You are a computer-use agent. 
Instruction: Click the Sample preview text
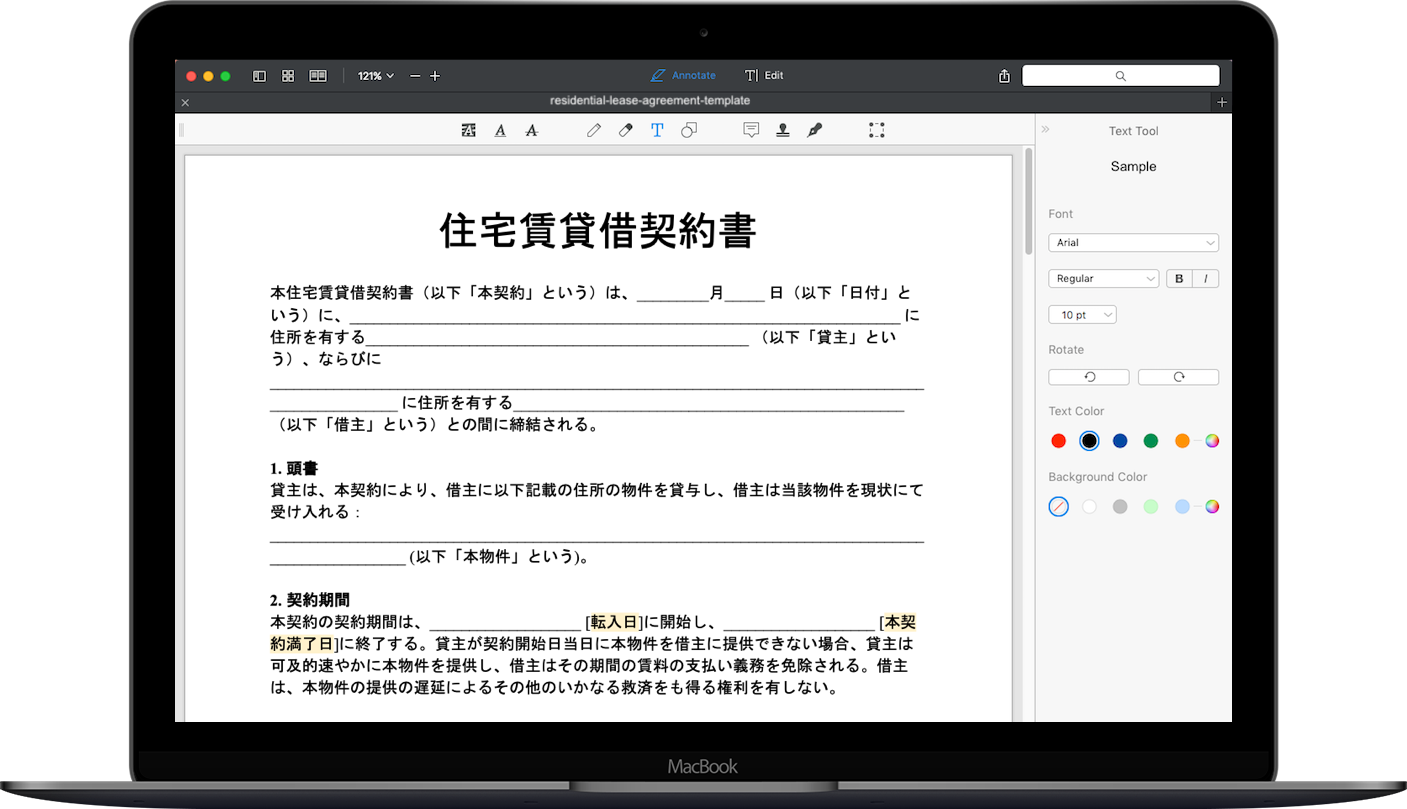point(1133,167)
